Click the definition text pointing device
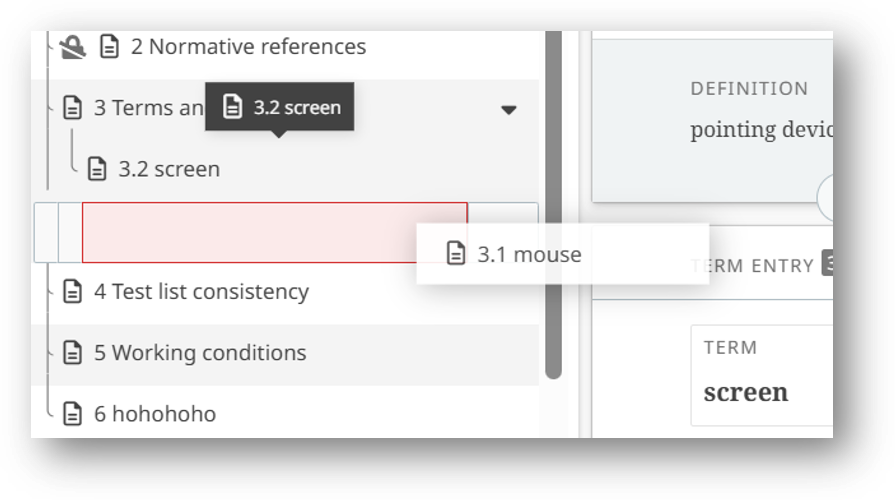 click(761, 130)
